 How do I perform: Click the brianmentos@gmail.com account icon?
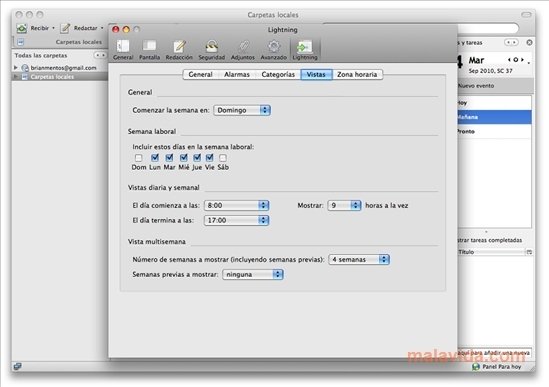(25, 68)
